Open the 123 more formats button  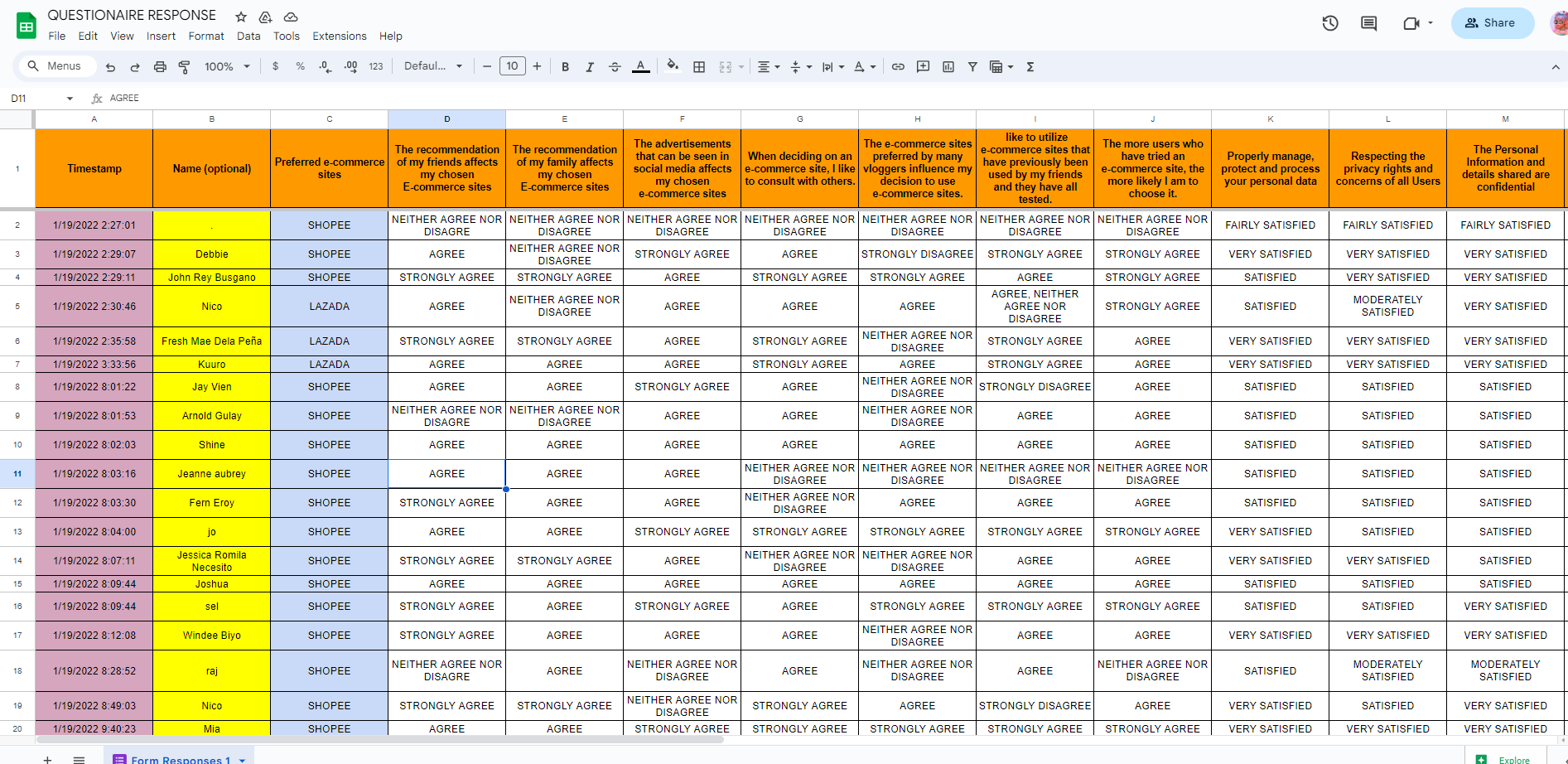click(x=376, y=66)
